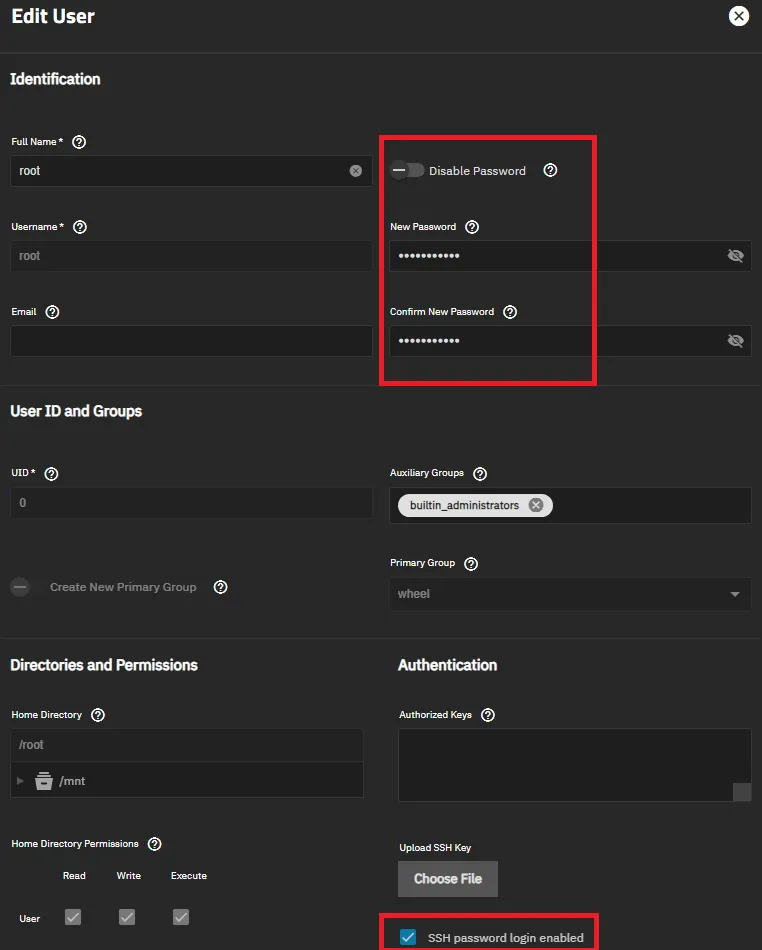Click the Email input field
Screen dimensions: 762x950
[191, 341]
